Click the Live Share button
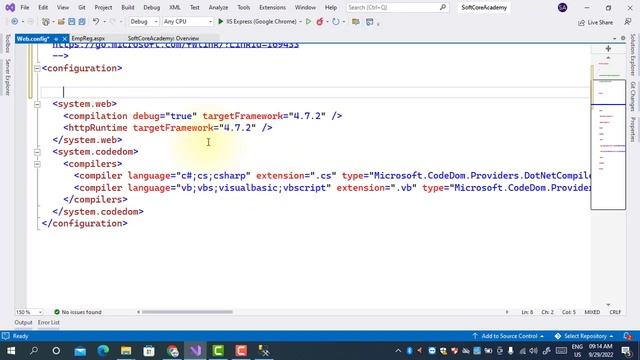 596,22
